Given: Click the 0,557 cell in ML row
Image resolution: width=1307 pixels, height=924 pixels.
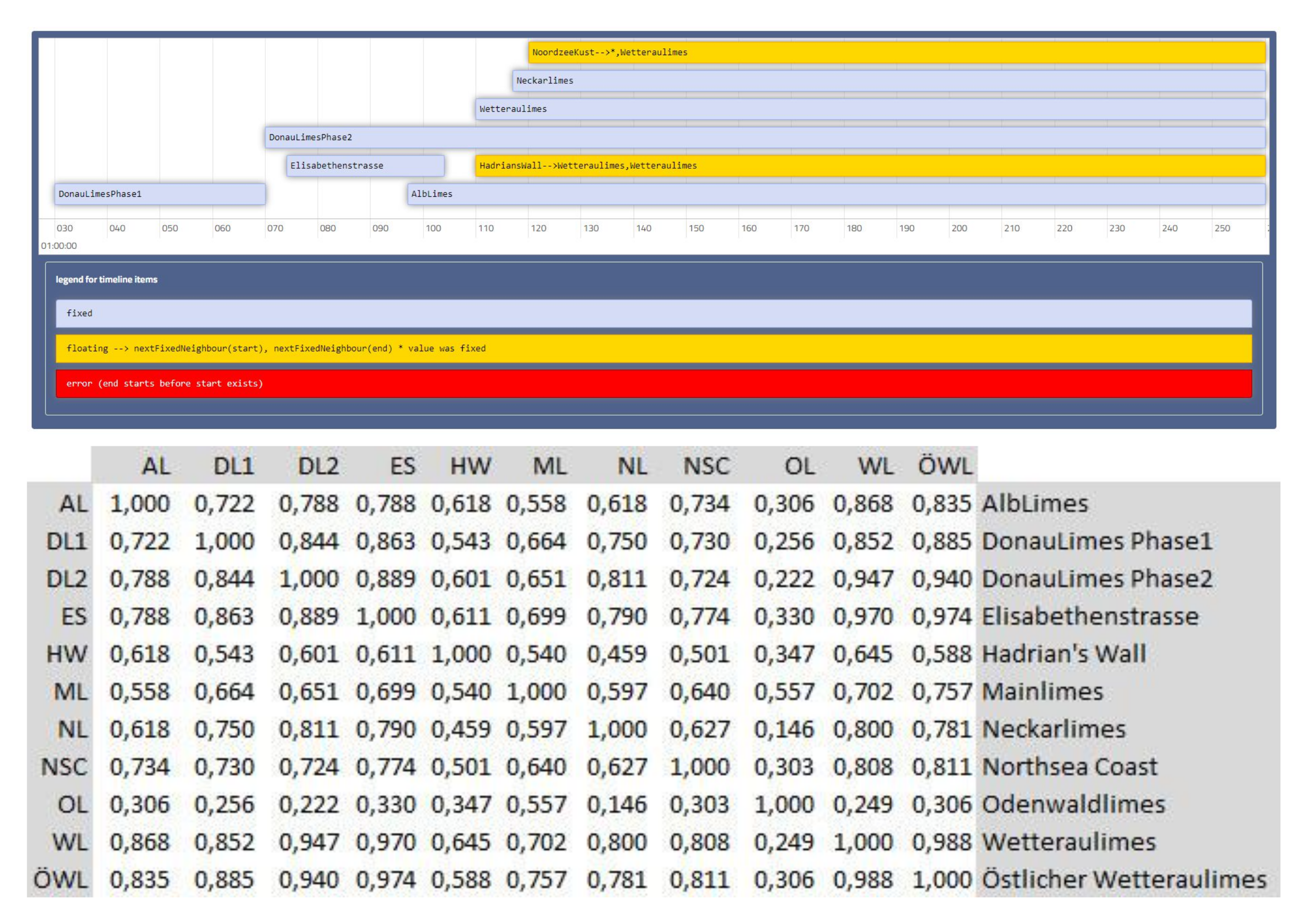Looking at the screenshot, I should [784, 692].
